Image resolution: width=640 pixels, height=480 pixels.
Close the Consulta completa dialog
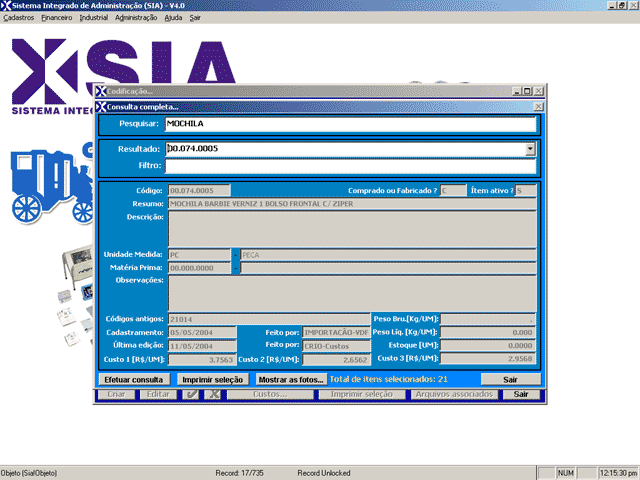click(539, 106)
